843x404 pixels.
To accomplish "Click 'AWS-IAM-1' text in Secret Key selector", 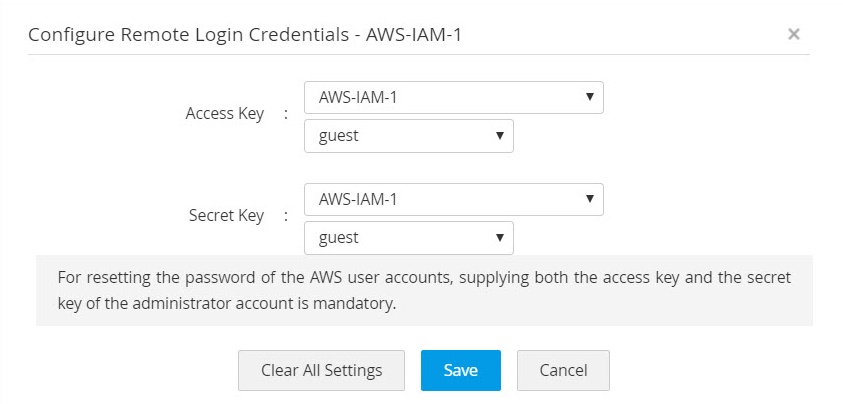I will click(x=358, y=200).
